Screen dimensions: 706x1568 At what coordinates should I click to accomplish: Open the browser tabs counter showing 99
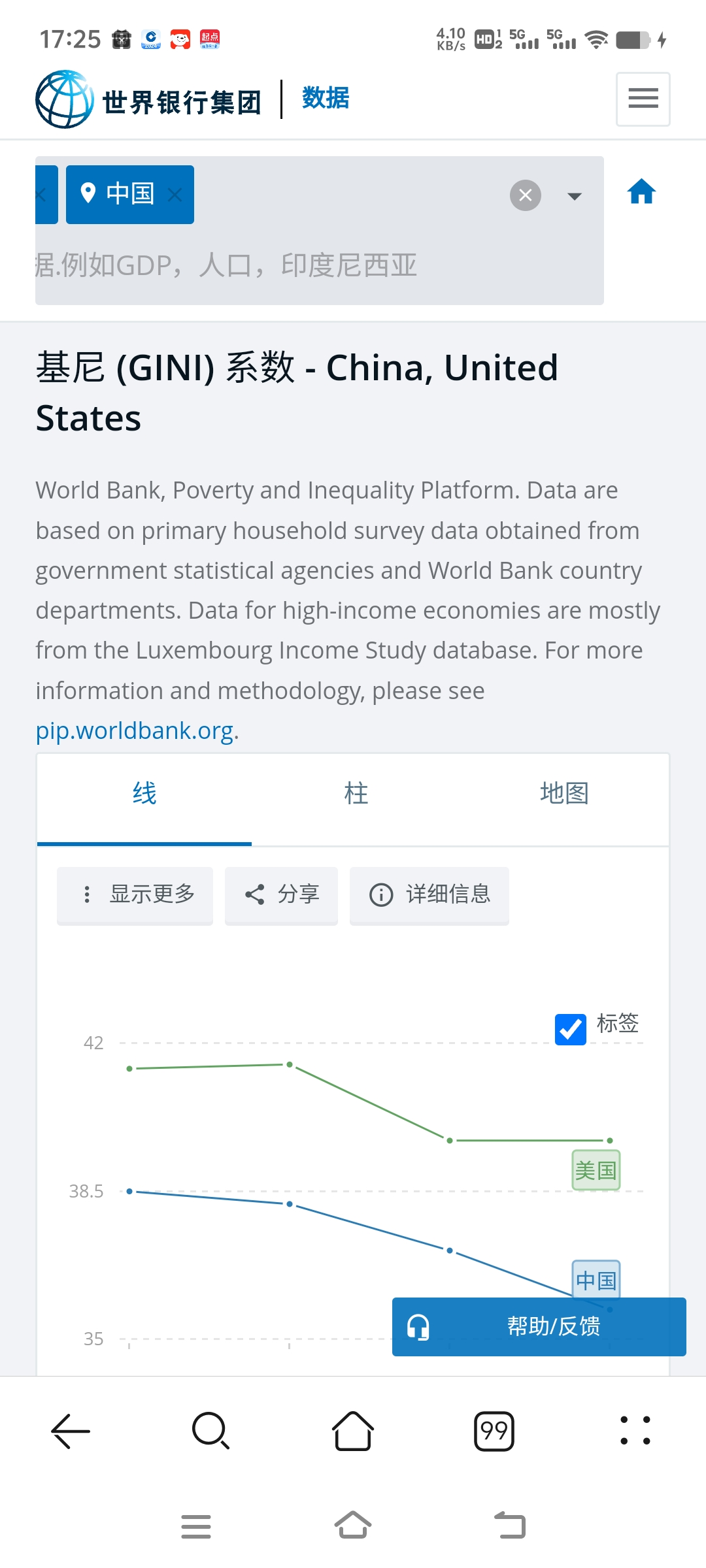click(x=494, y=1431)
